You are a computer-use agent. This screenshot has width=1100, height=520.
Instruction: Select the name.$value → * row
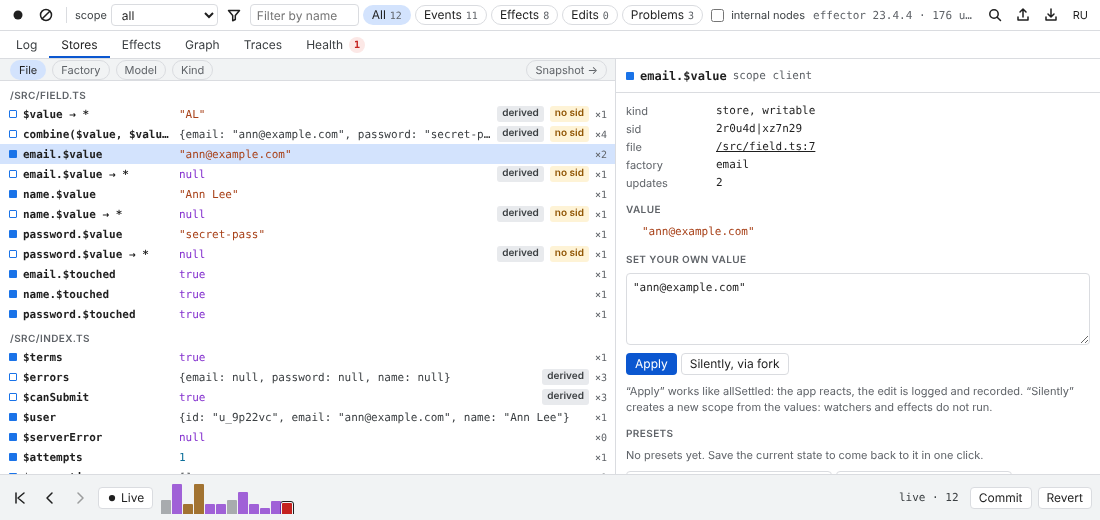[x=308, y=214]
